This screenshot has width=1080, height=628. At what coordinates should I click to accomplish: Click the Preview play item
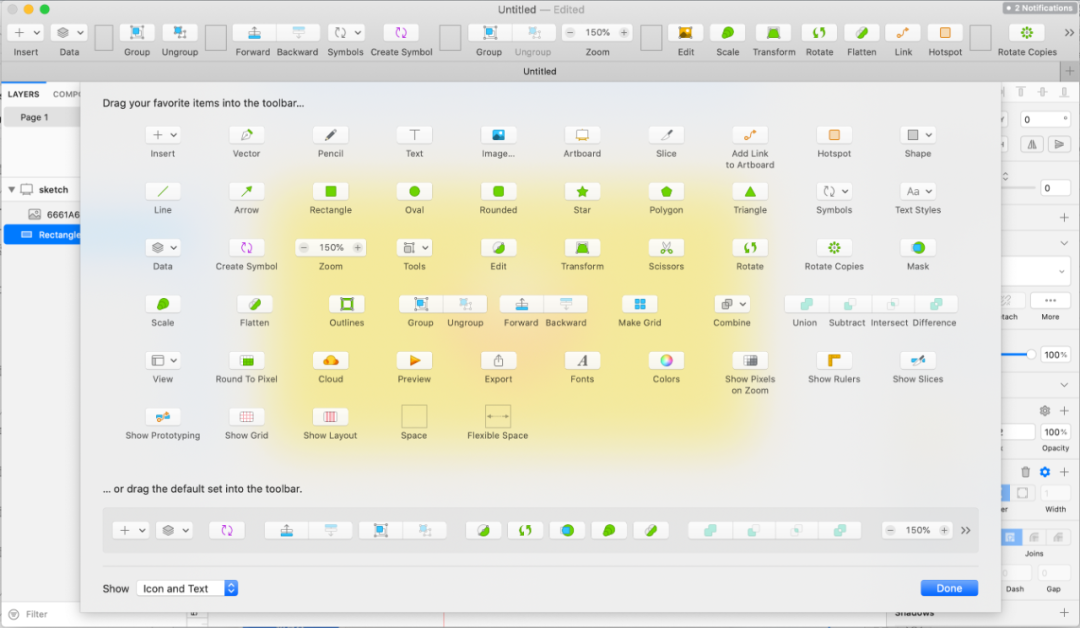pos(414,361)
